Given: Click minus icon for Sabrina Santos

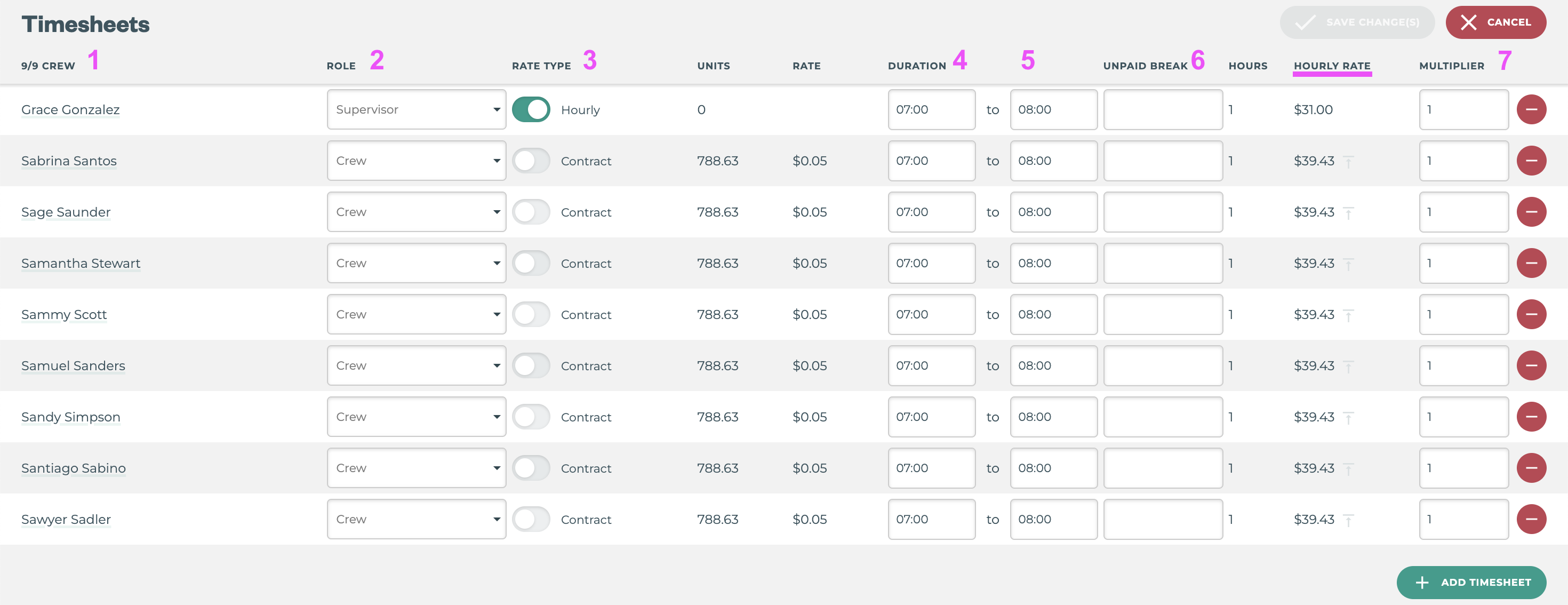Looking at the screenshot, I should coord(1531,161).
